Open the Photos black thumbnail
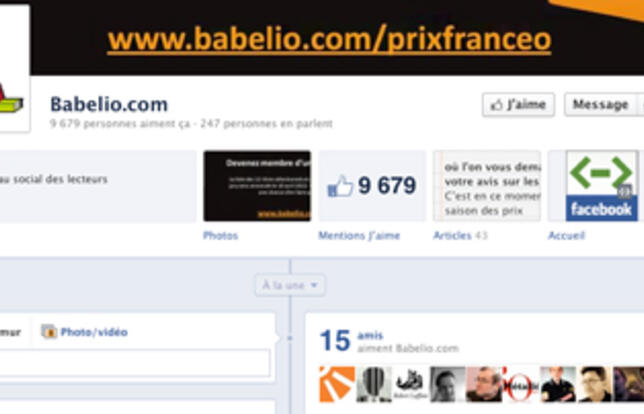 click(257, 186)
